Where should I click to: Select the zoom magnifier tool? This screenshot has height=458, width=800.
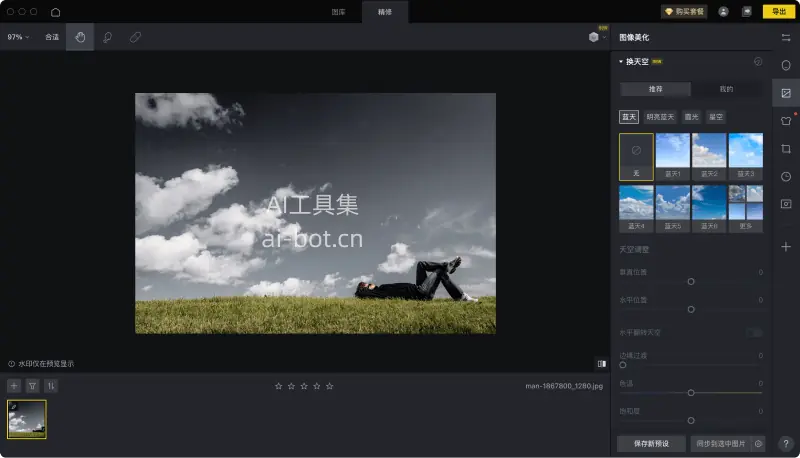[x=108, y=37]
